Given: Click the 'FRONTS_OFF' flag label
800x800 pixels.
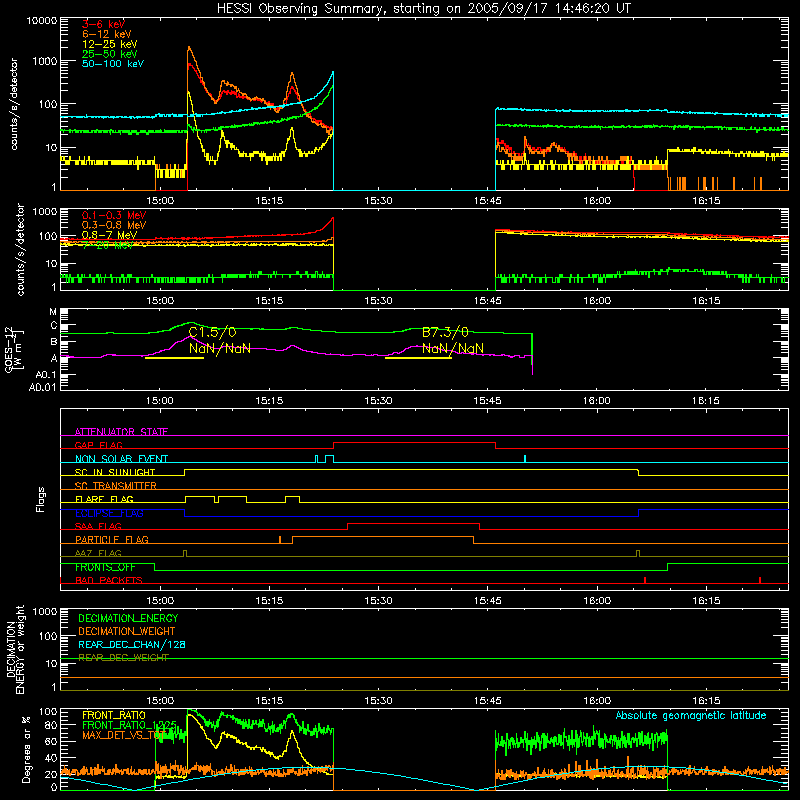Looking at the screenshot, I should pyautogui.click(x=105, y=567).
